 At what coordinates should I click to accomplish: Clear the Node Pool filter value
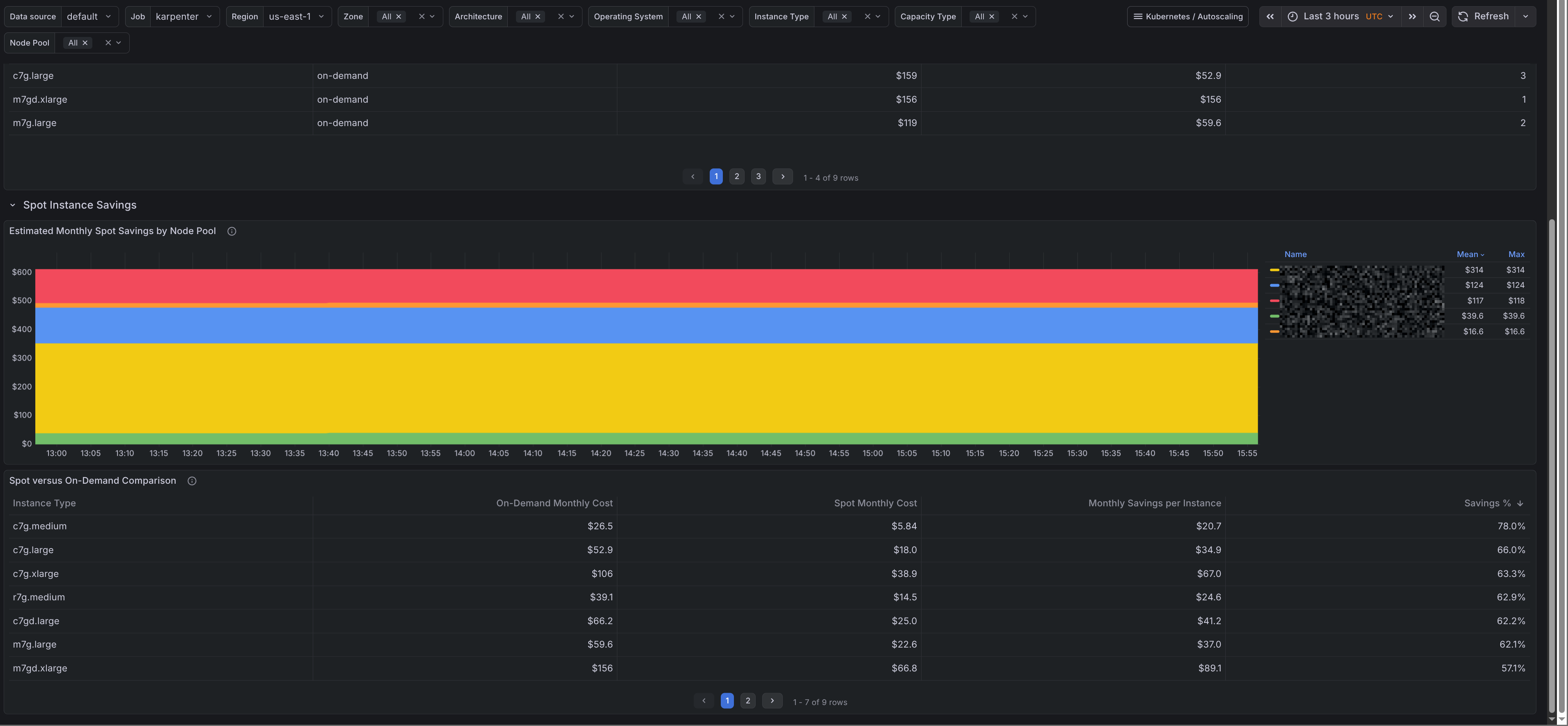pyautogui.click(x=108, y=43)
